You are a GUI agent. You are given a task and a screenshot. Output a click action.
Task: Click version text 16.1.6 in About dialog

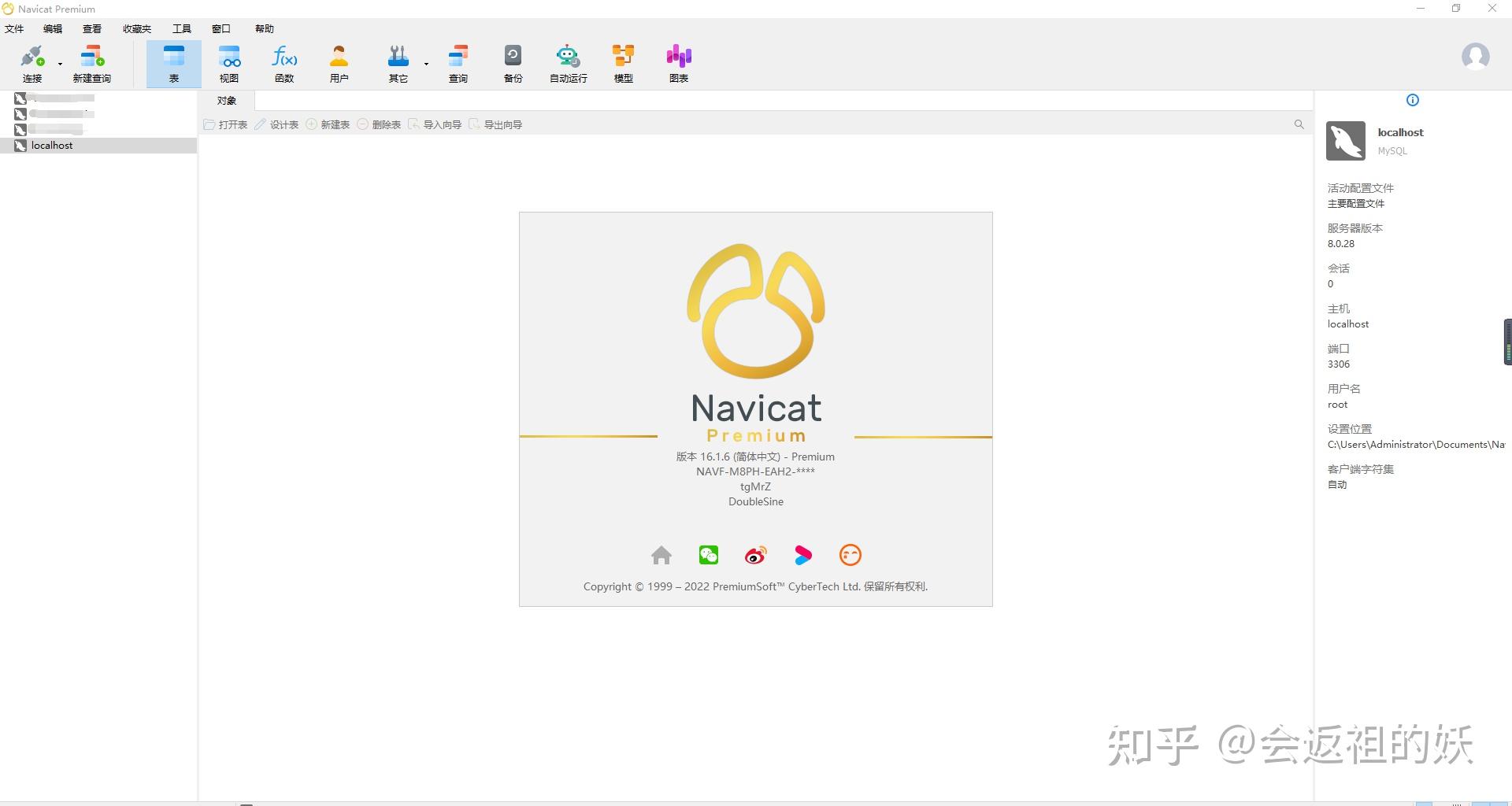point(755,457)
